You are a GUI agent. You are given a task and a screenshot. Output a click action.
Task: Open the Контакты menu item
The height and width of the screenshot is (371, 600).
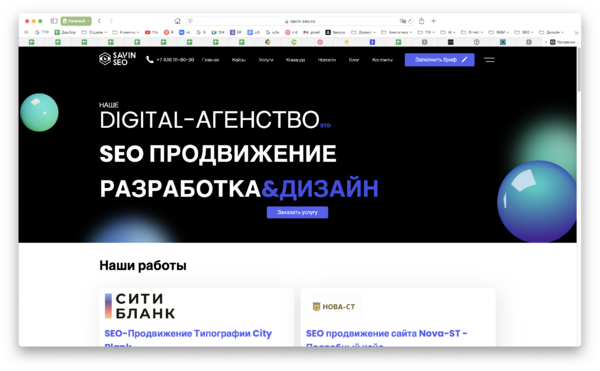point(382,60)
